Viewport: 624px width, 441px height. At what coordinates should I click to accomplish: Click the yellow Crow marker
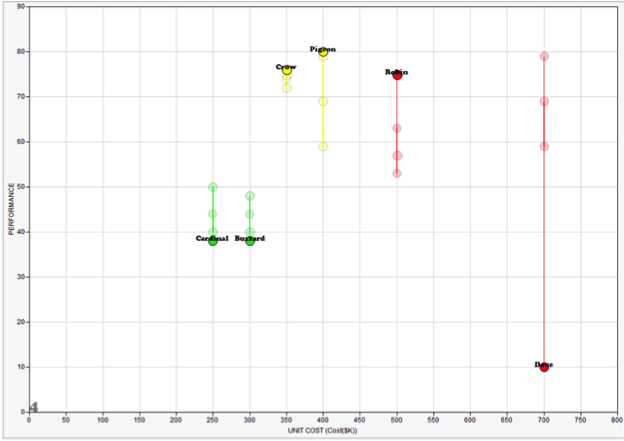pyautogui.click(x=287, y=70)
